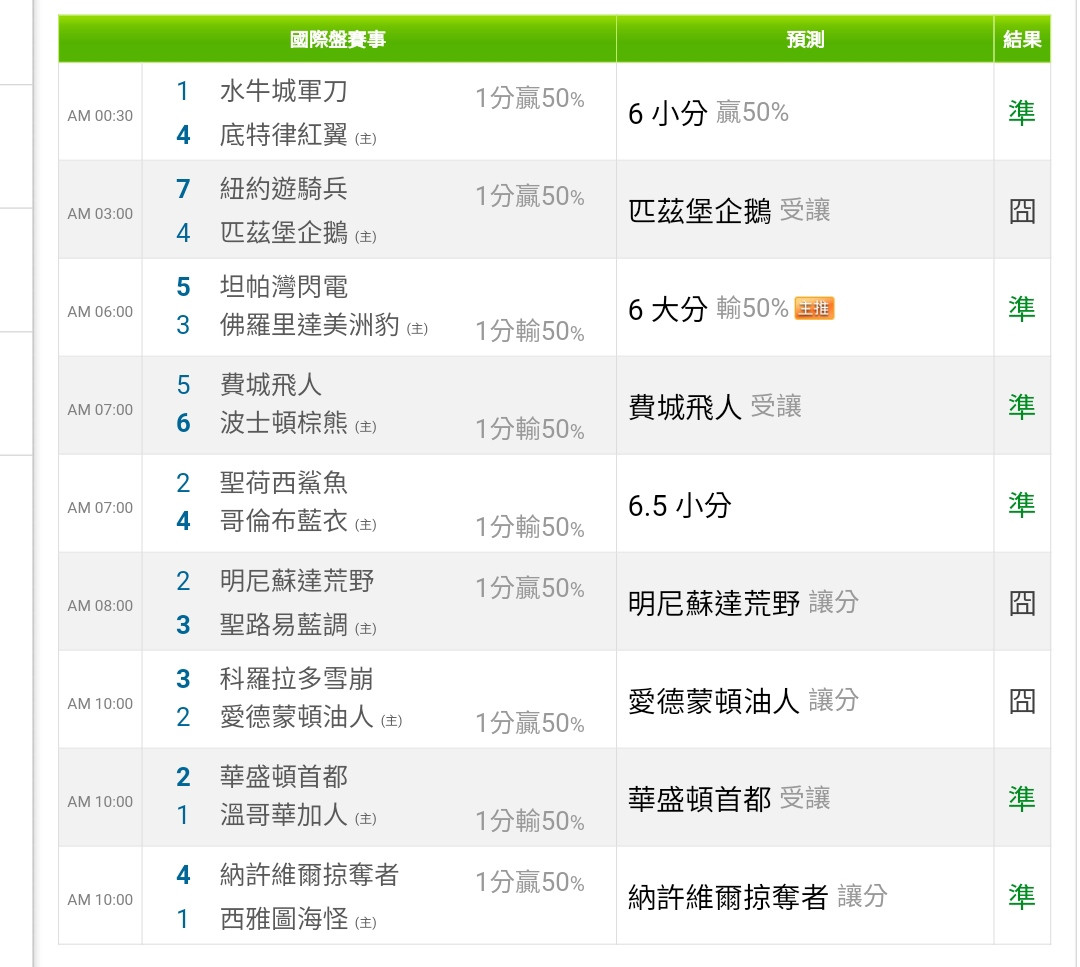
Task: Select team 底特律紅翼
Action: (284, 134)
